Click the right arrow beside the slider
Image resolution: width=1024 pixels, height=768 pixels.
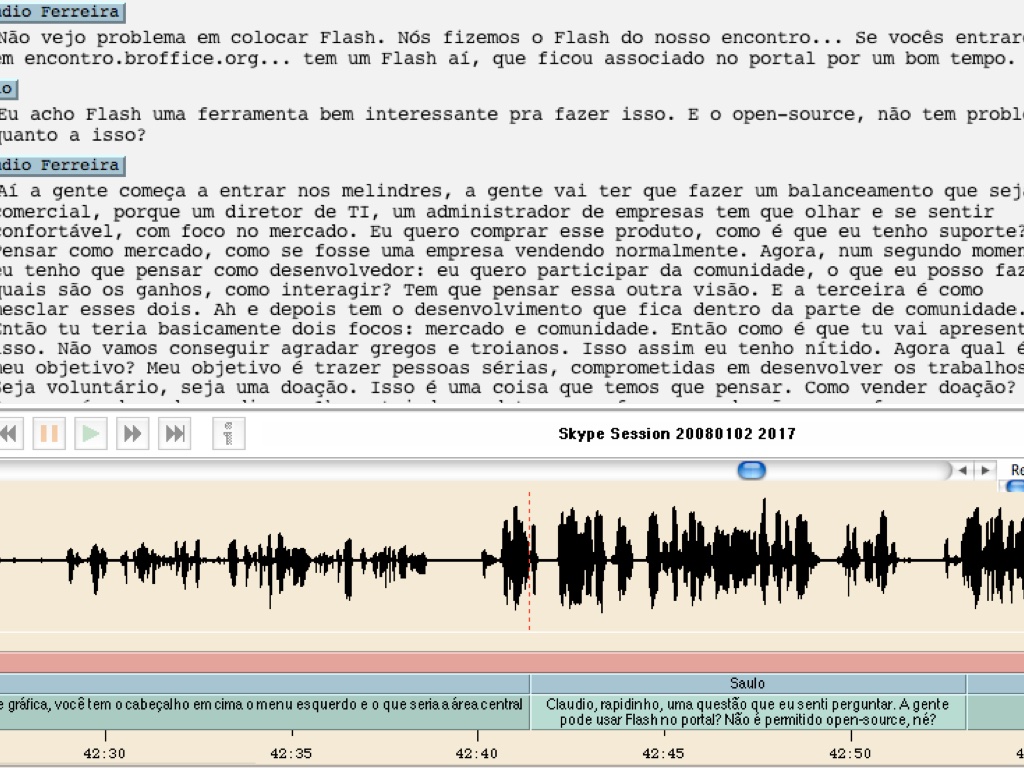point(986,470)
